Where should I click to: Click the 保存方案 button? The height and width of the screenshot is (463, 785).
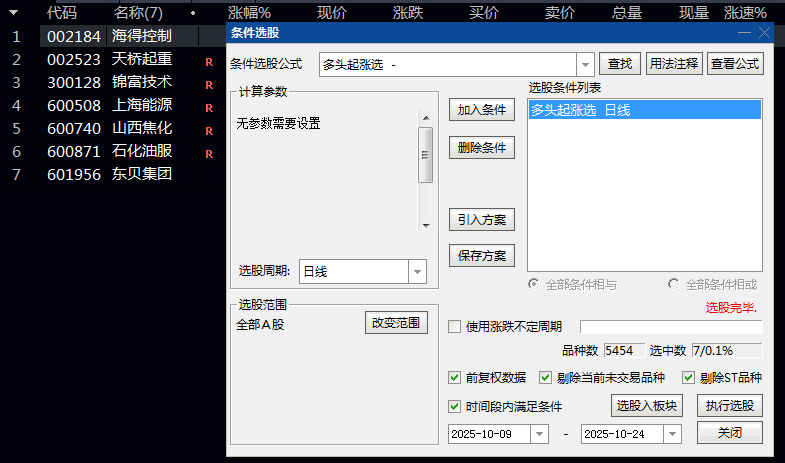(482, 256)
